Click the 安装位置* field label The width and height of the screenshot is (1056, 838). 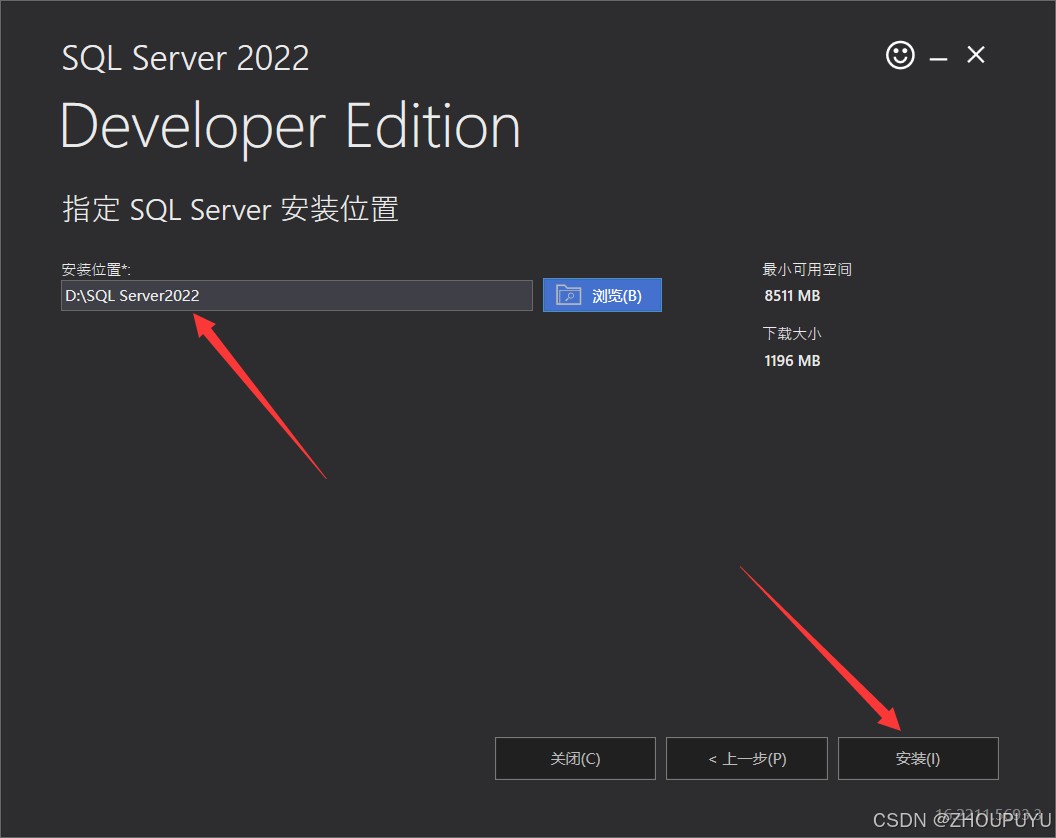coord(96,269)
